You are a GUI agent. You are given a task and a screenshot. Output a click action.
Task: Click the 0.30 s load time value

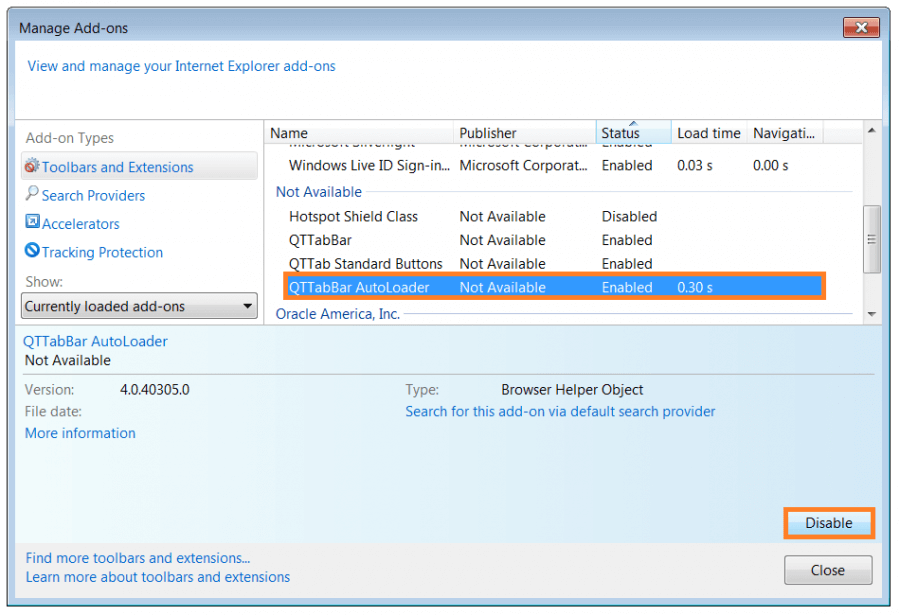695,287
